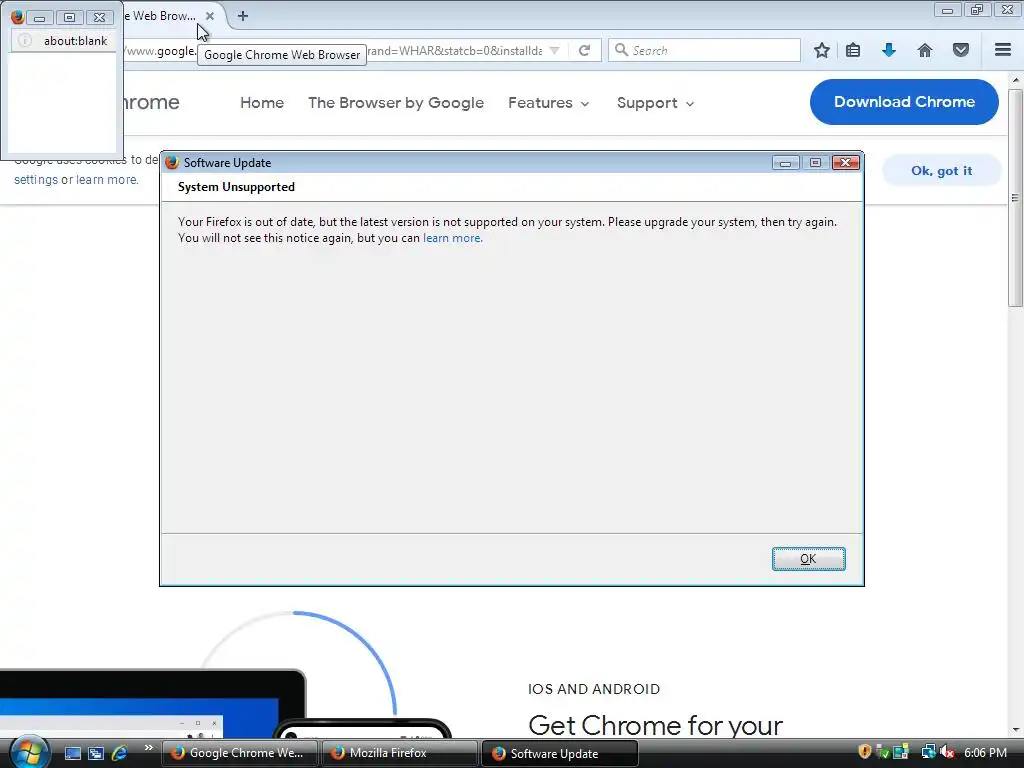
Task: Click scrollbar up arrow on page
Action: pos(1015,80)
